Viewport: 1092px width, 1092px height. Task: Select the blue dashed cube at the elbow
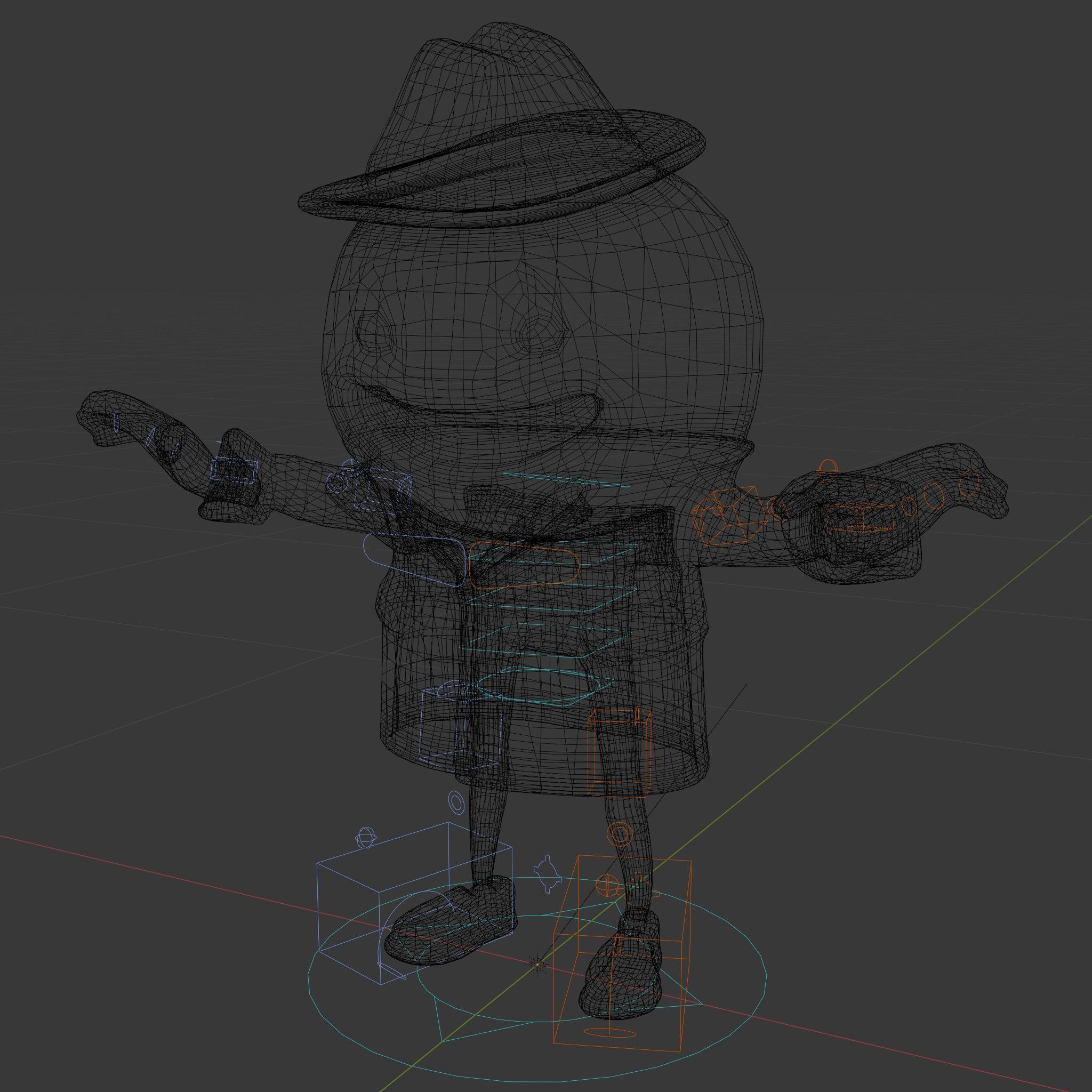[x=384, y=490]
